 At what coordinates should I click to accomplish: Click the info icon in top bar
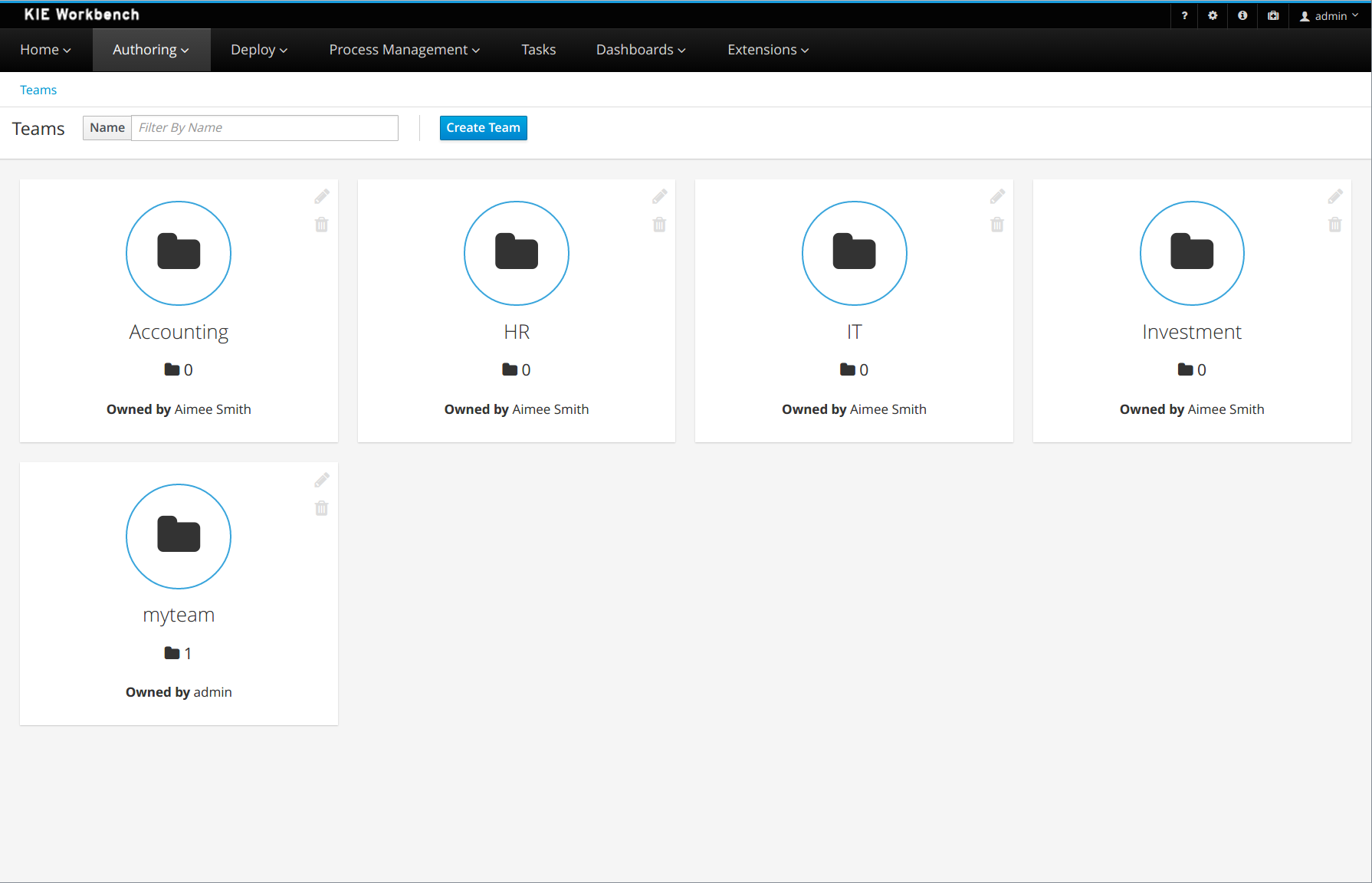(x=1242, y=15)
